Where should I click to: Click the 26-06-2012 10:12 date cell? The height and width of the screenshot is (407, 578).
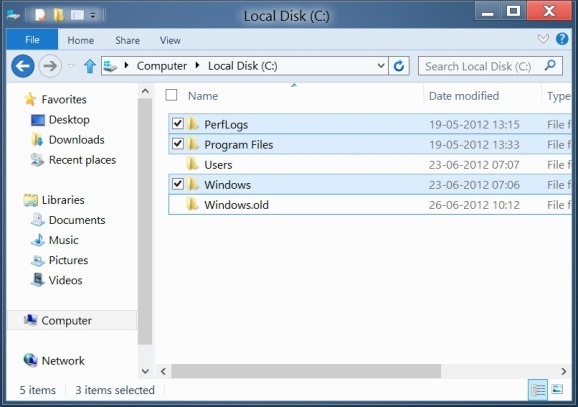474,205
